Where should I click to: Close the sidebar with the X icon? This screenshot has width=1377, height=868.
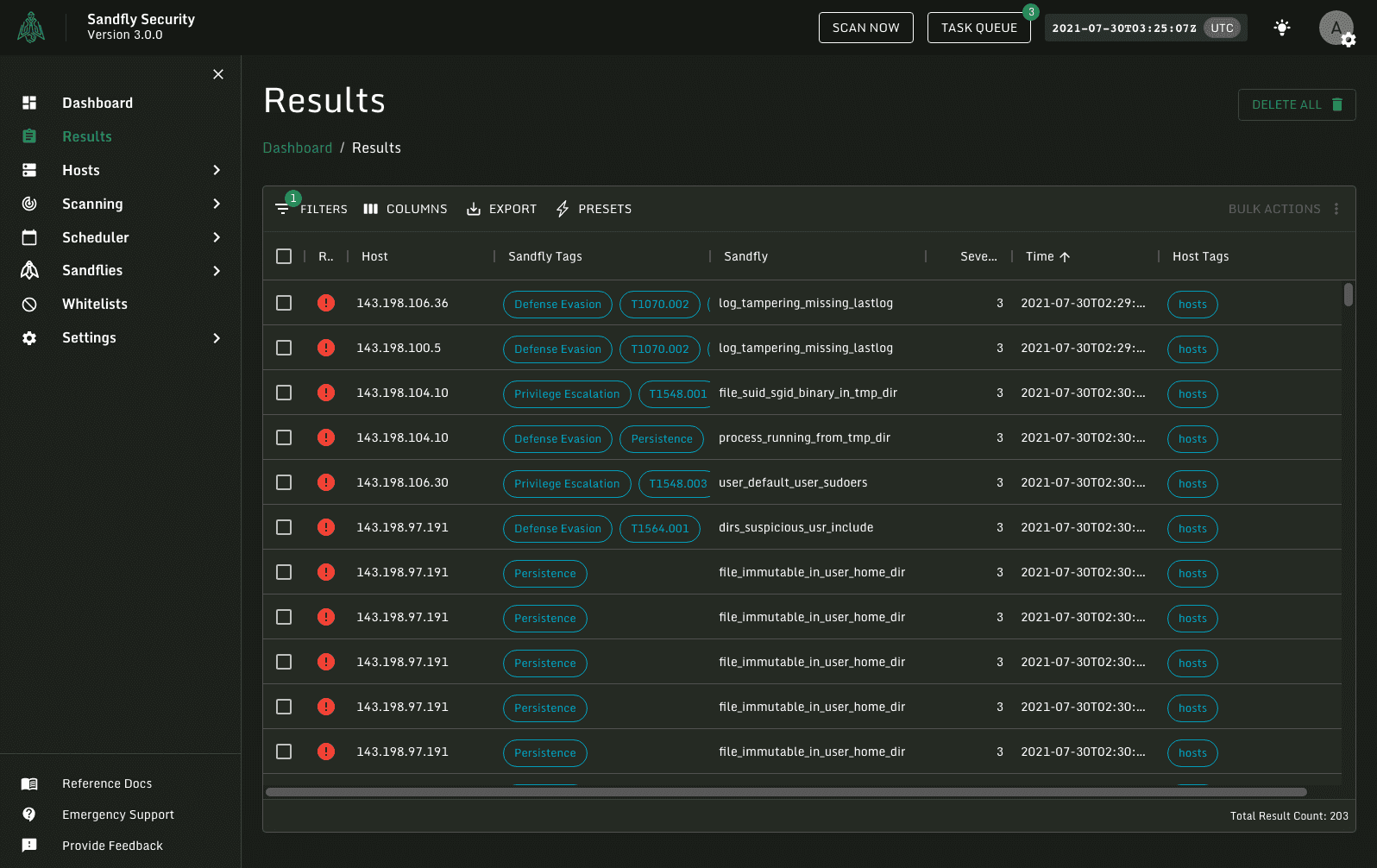[x=218, y=74]
